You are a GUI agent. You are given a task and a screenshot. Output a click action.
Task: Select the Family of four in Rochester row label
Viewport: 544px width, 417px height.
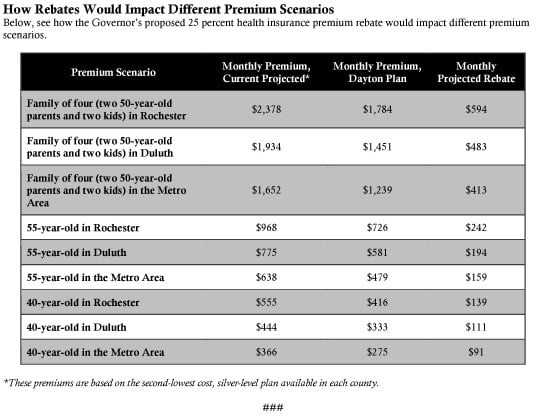click(x=106, y=110)
